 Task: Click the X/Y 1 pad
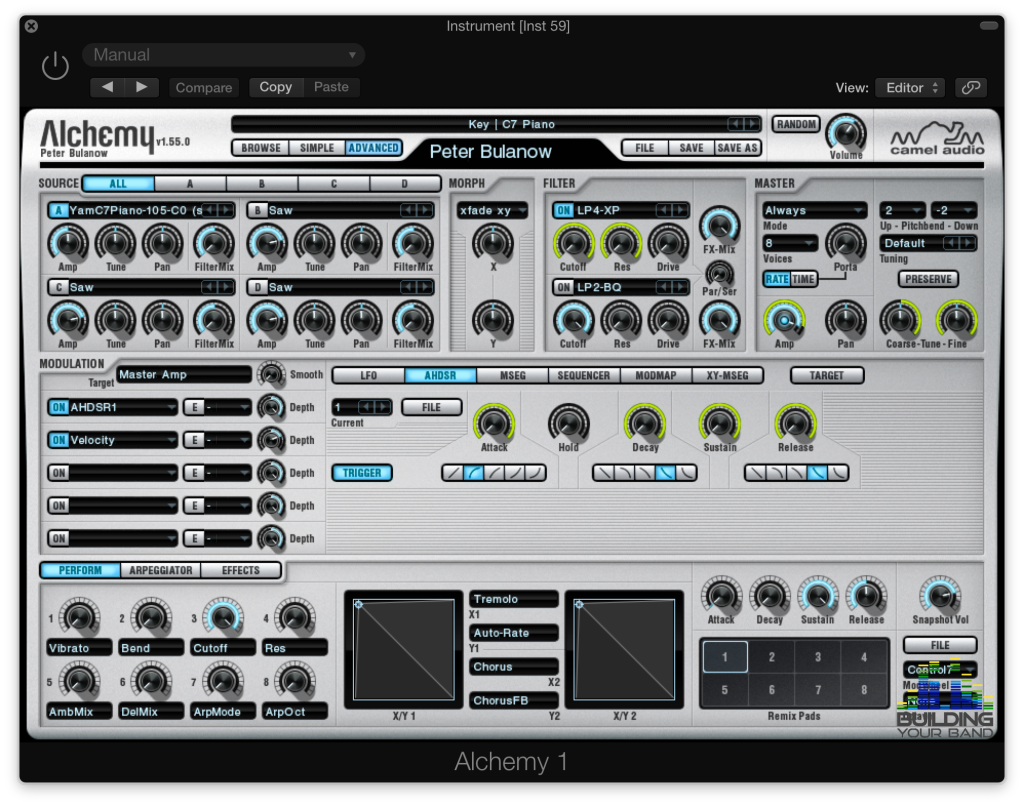coord(404,649)
